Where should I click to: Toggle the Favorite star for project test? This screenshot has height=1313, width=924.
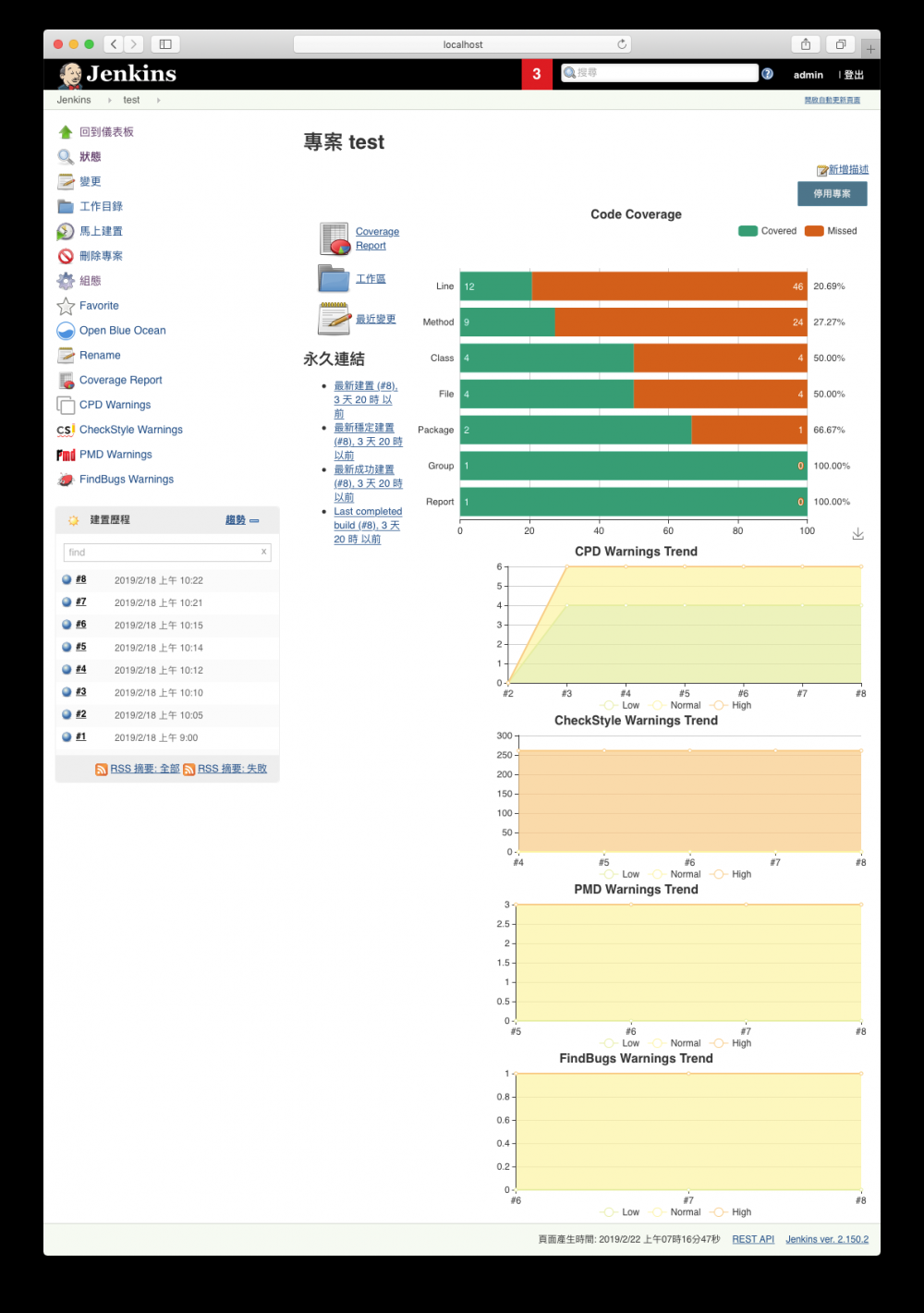pyautogui.click(x=65, y=305)
